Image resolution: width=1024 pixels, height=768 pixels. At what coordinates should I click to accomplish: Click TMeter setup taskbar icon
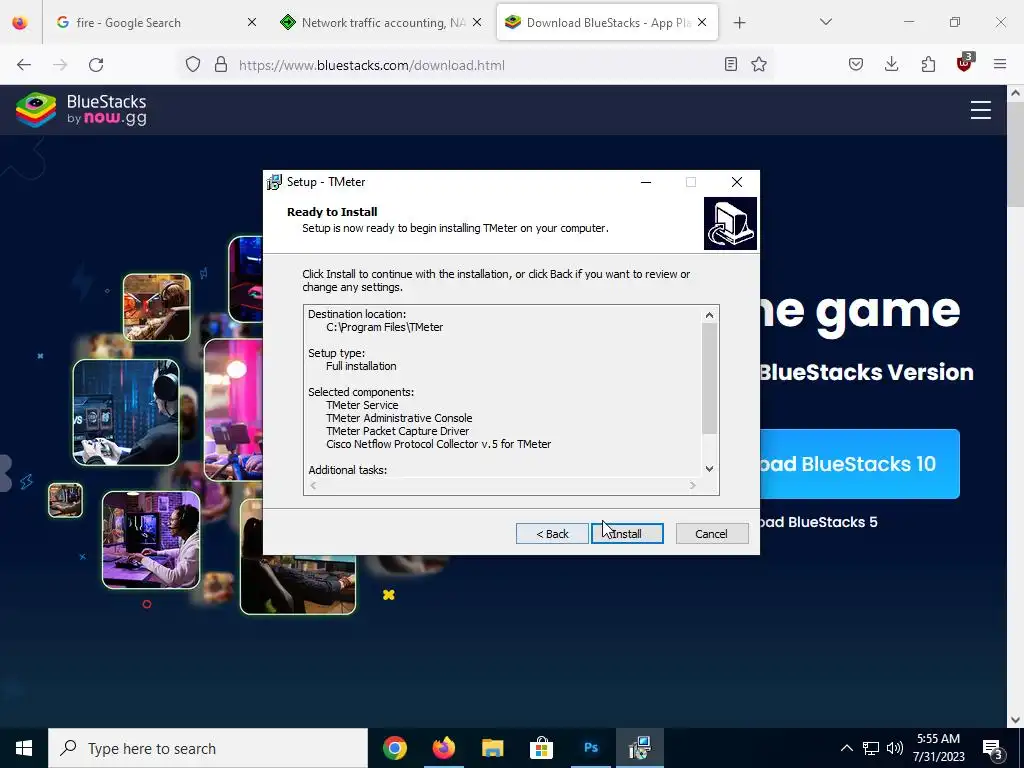coord(640,748)
